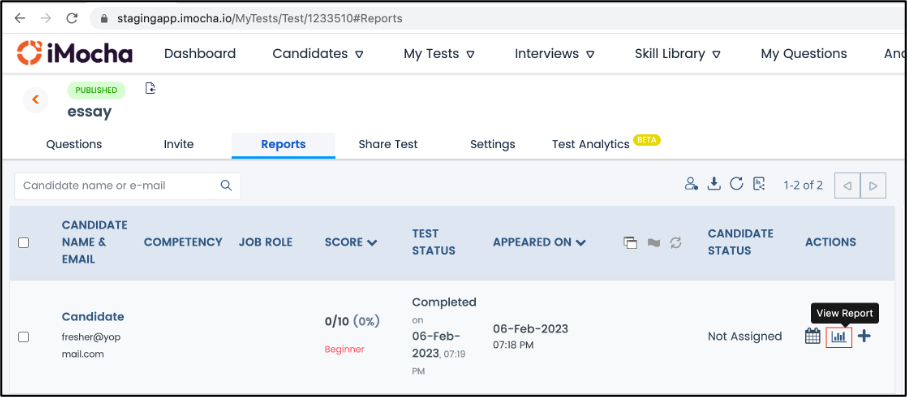This screenshot has height=398, width=908.
Task: Click the CANDIDATE NAME & EMAIL header
Action: point(95,242)
